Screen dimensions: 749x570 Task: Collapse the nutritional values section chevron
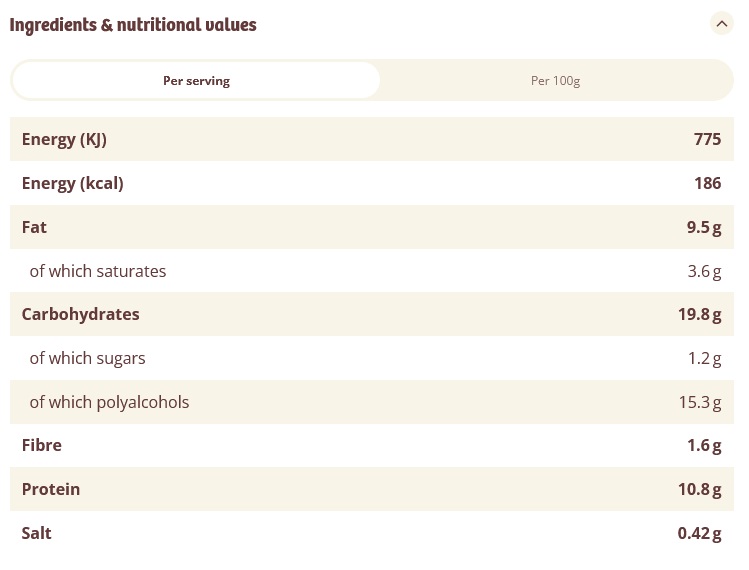(x=722, y=24)
